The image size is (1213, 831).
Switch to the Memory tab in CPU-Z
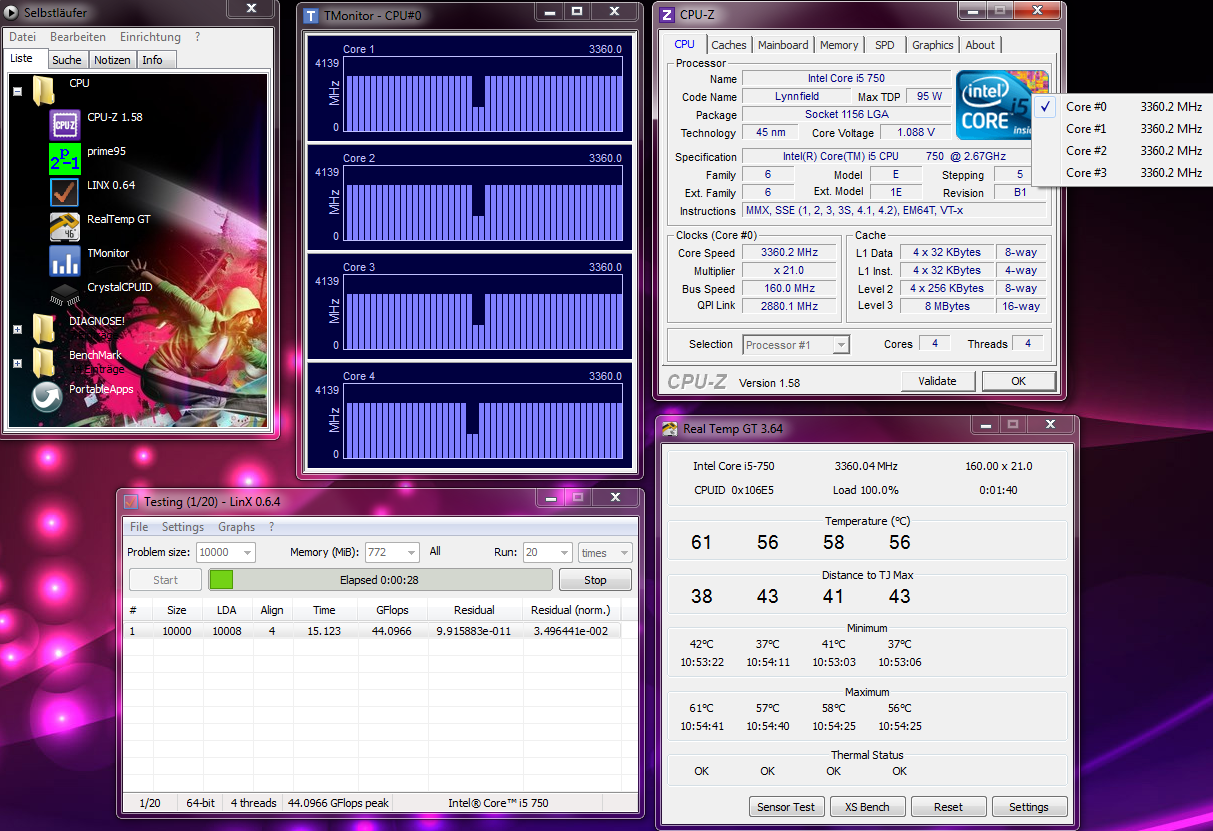pyautogui.click(x=839, y=45)
